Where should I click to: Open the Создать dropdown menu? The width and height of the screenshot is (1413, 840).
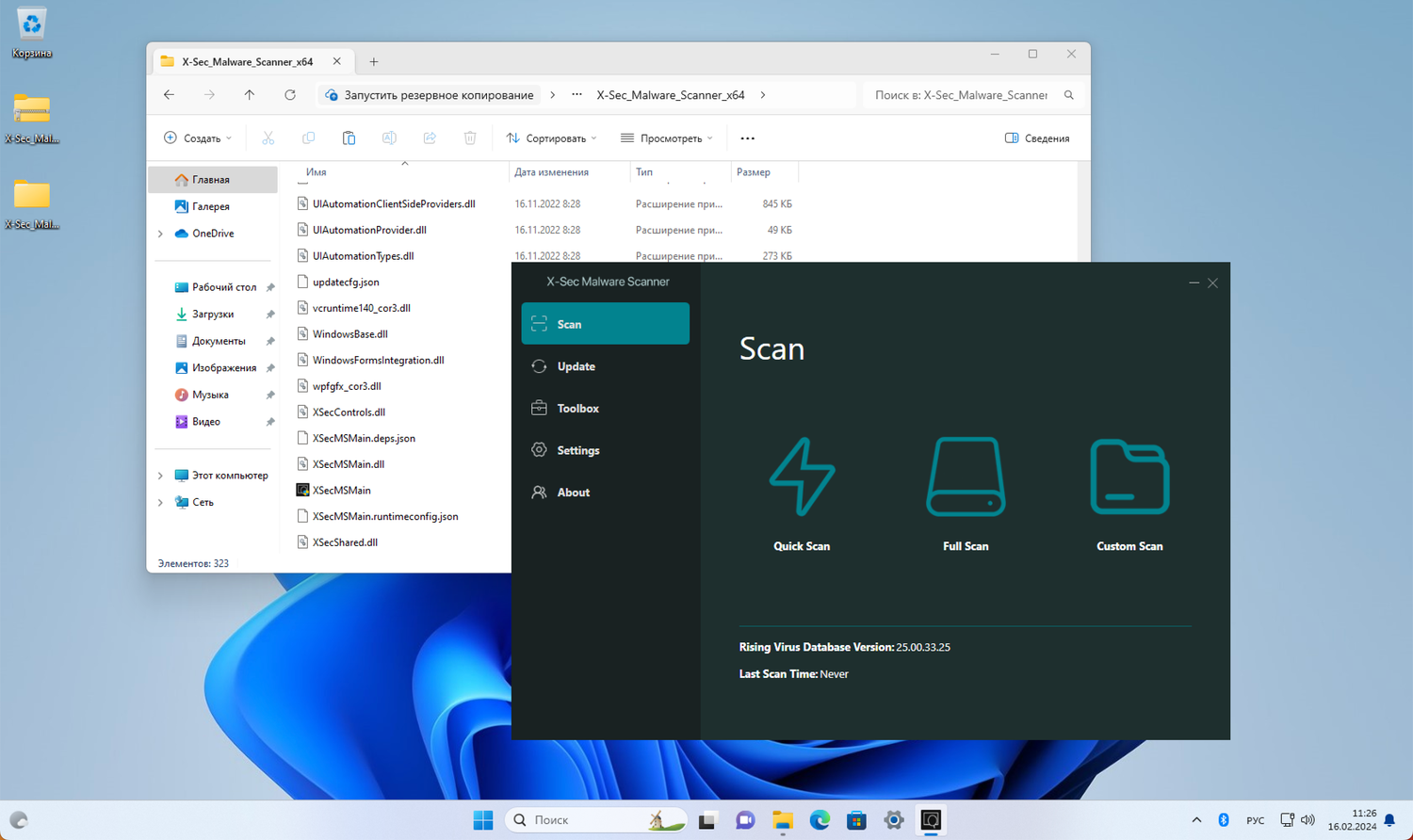[198, 138]
